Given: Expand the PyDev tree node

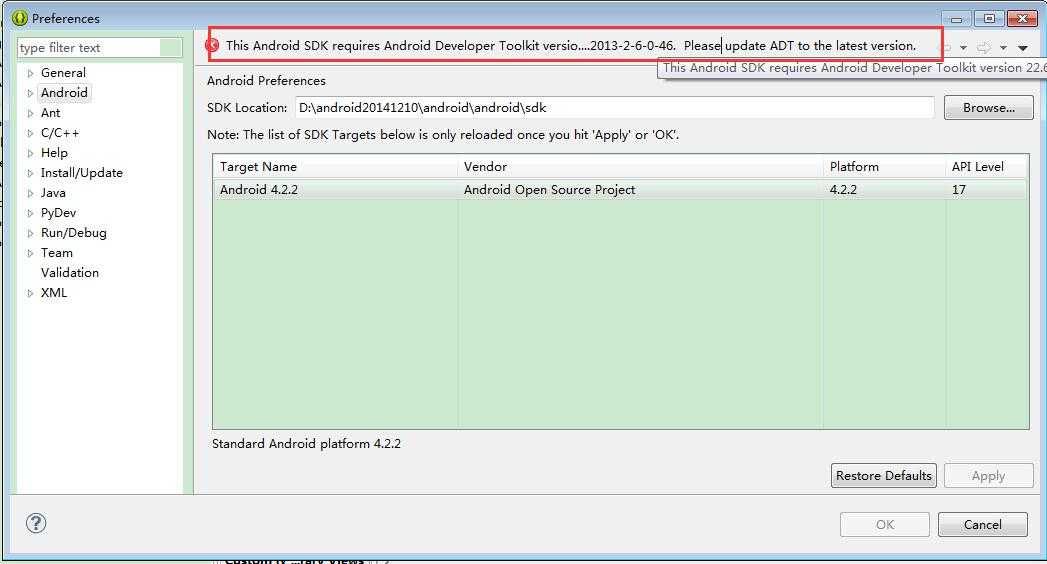Looking at the screenshot, I should coord(30,214).
